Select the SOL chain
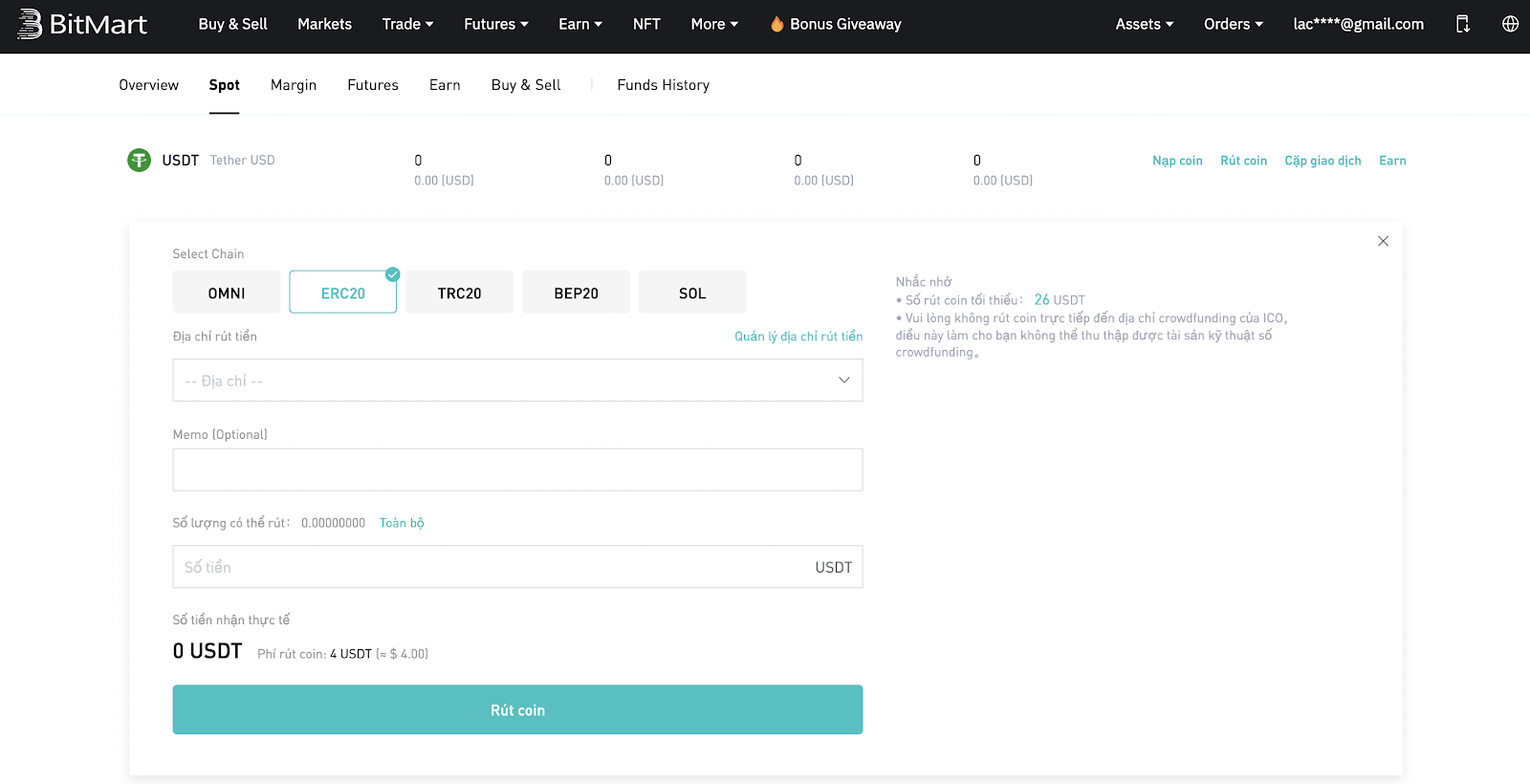 692,293
